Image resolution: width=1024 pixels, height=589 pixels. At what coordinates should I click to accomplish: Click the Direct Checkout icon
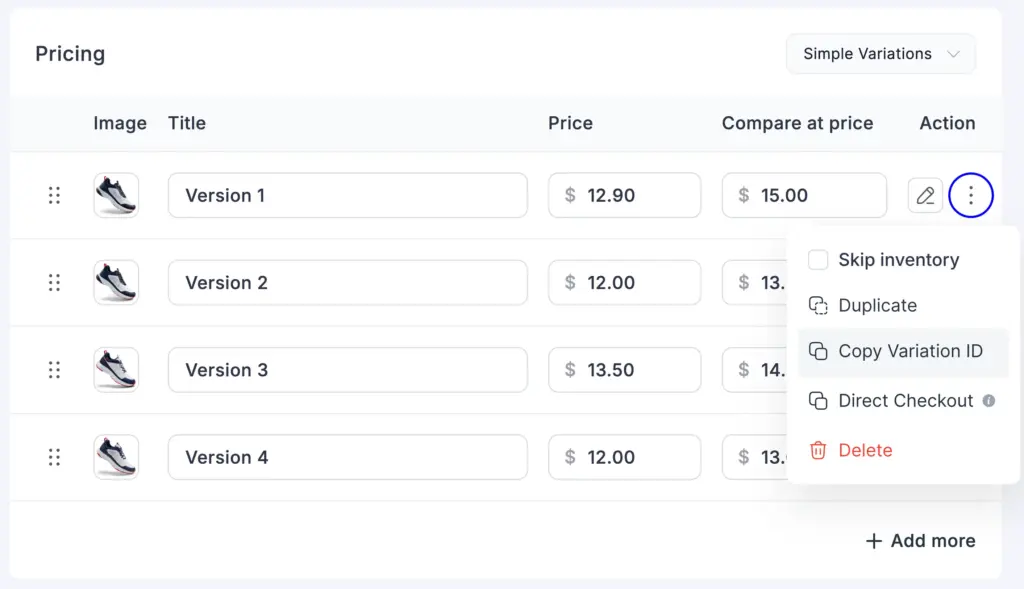coord(818,400)
